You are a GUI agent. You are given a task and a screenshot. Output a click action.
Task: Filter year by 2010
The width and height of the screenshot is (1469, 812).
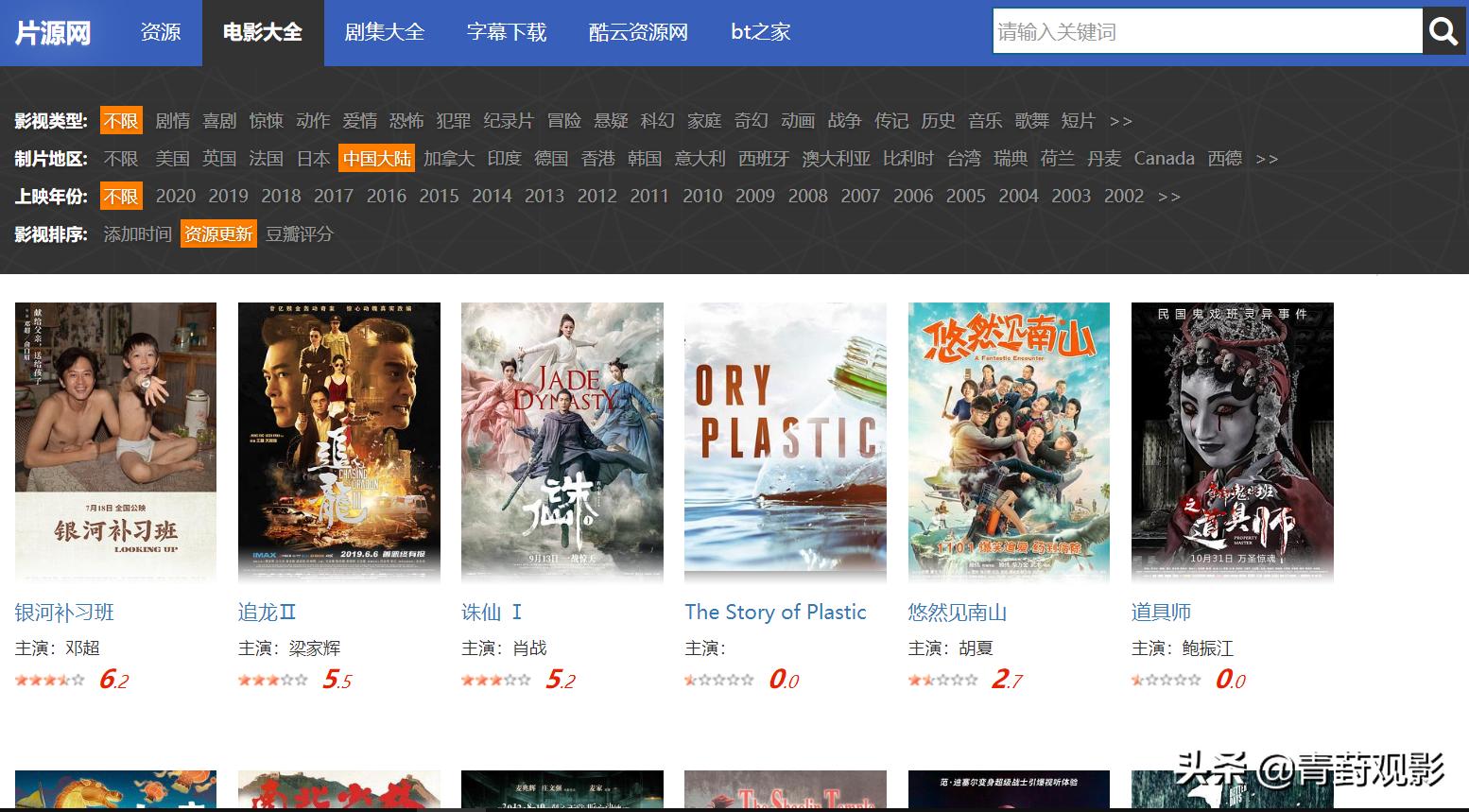[x=702, y=197]
